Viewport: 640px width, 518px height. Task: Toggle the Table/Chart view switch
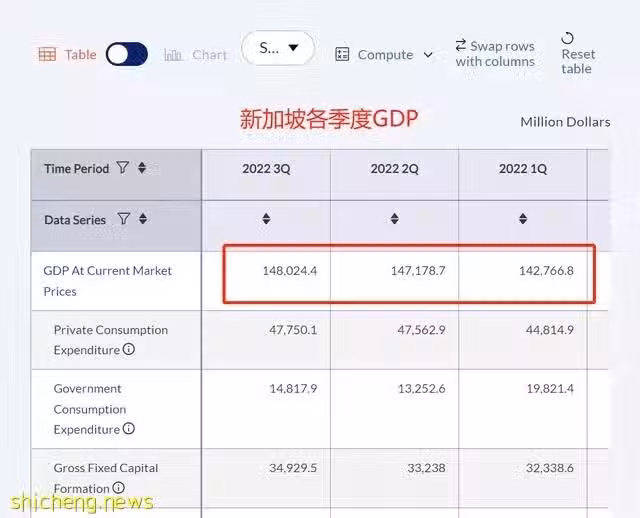point(127,54)
